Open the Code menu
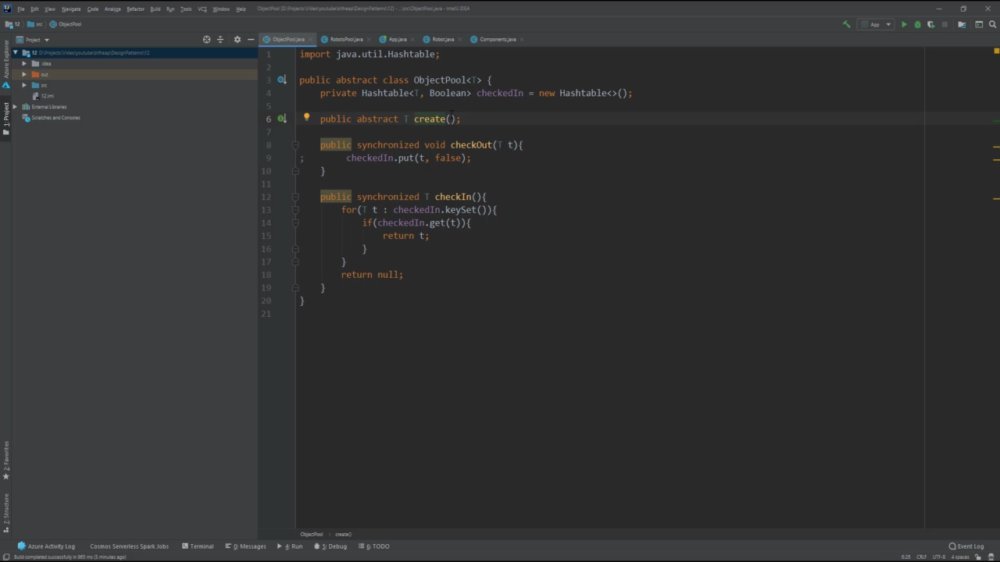This screenshot has height=562, width=1000. pyautogui.click(x=92, y=9)
